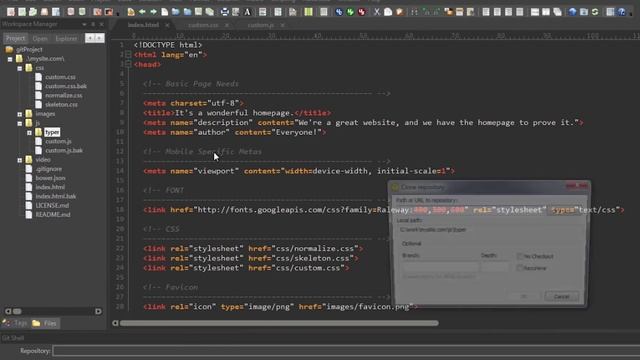Click project tree scroll right arrow
The width and height of the screenshot is (640, 360).
pos(98,311)
